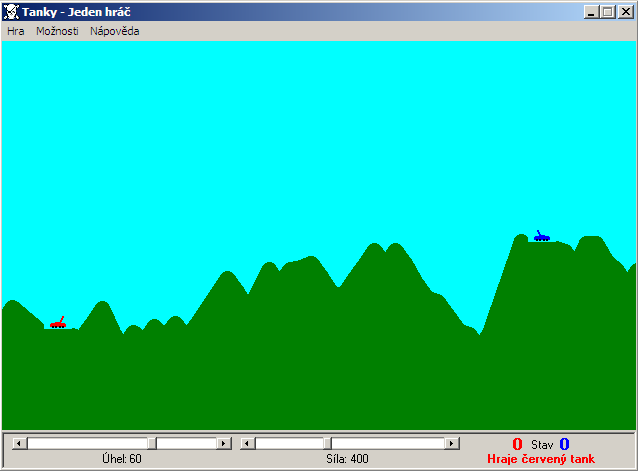Decrease power with the Síla left arrow
This screenshot has height=471, width=638.
[247, 443]
